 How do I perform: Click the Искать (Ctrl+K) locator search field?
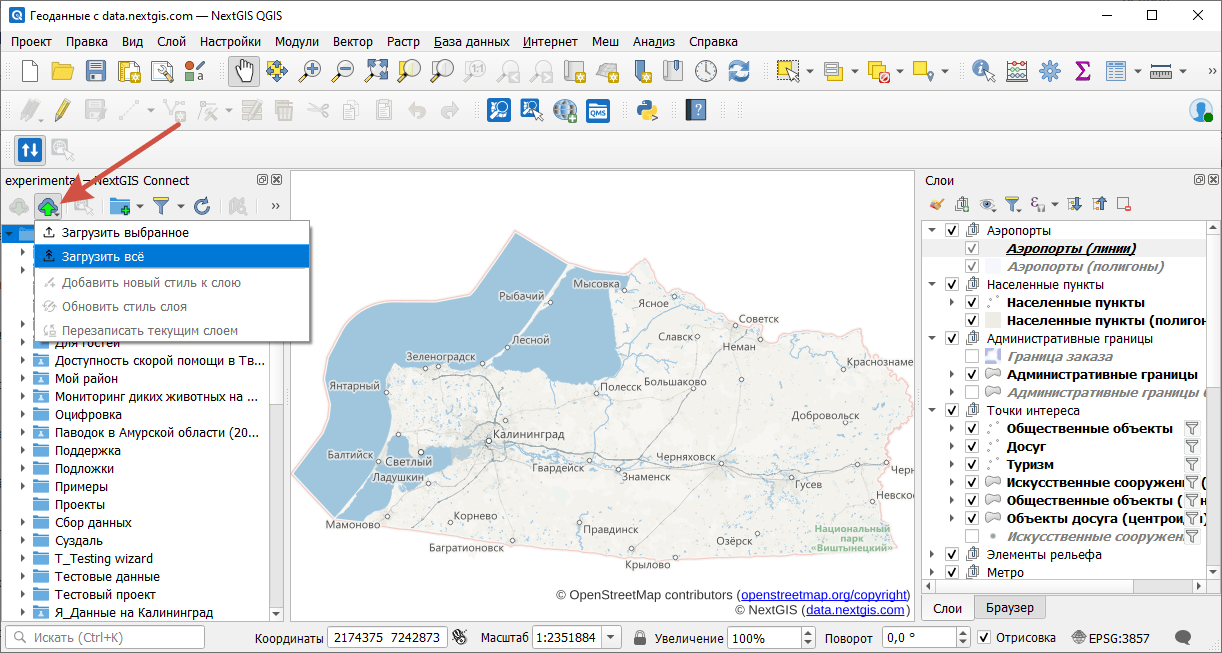105,637
